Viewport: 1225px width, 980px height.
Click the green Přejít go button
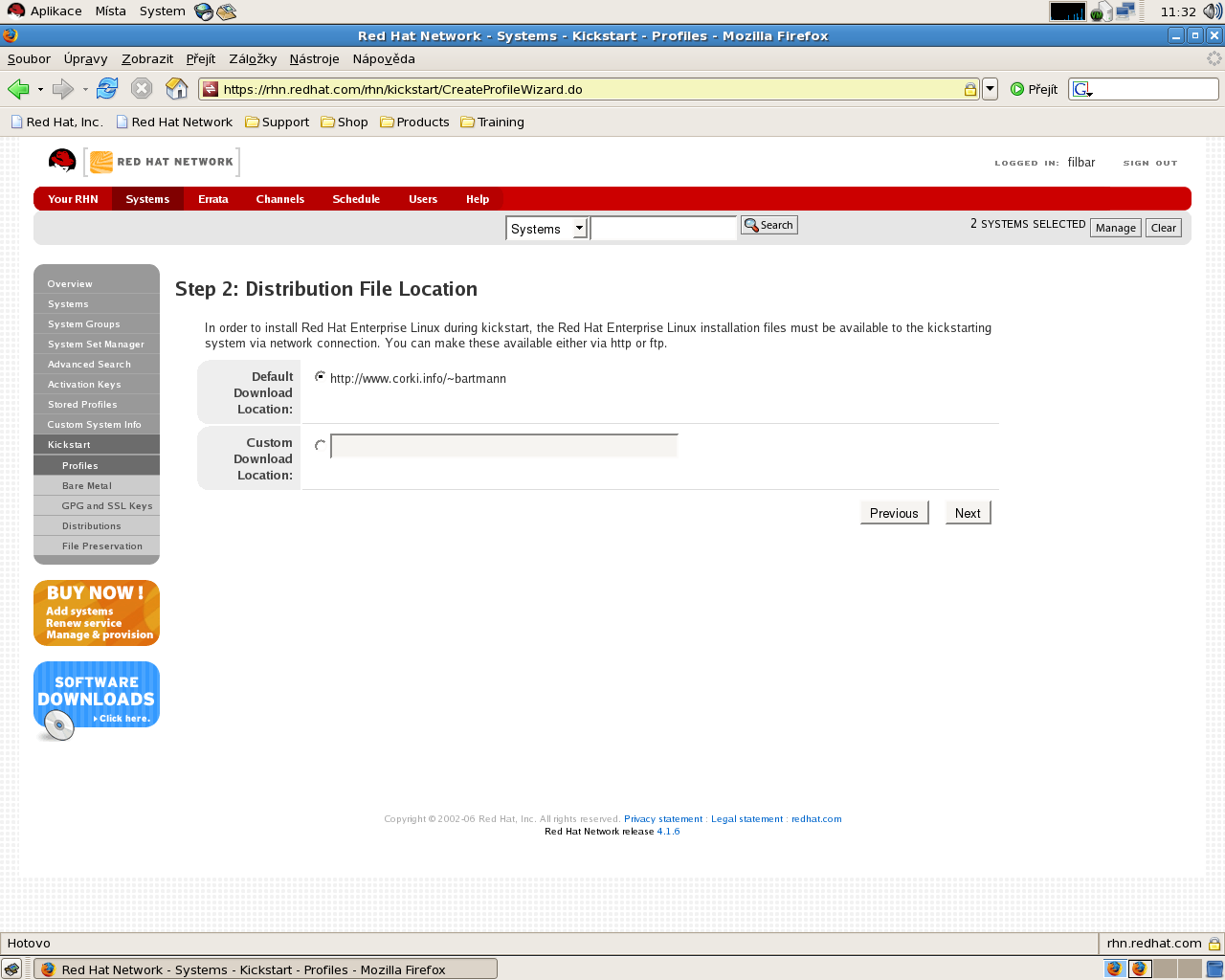coord(1035,89)
